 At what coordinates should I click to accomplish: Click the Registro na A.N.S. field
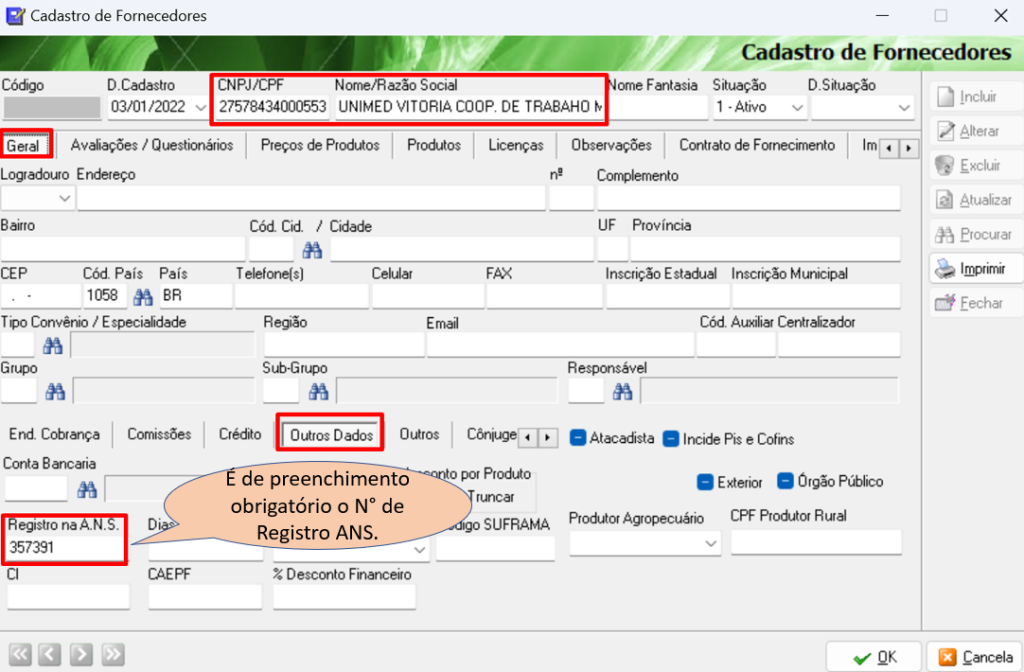click(x=65, y=548)
